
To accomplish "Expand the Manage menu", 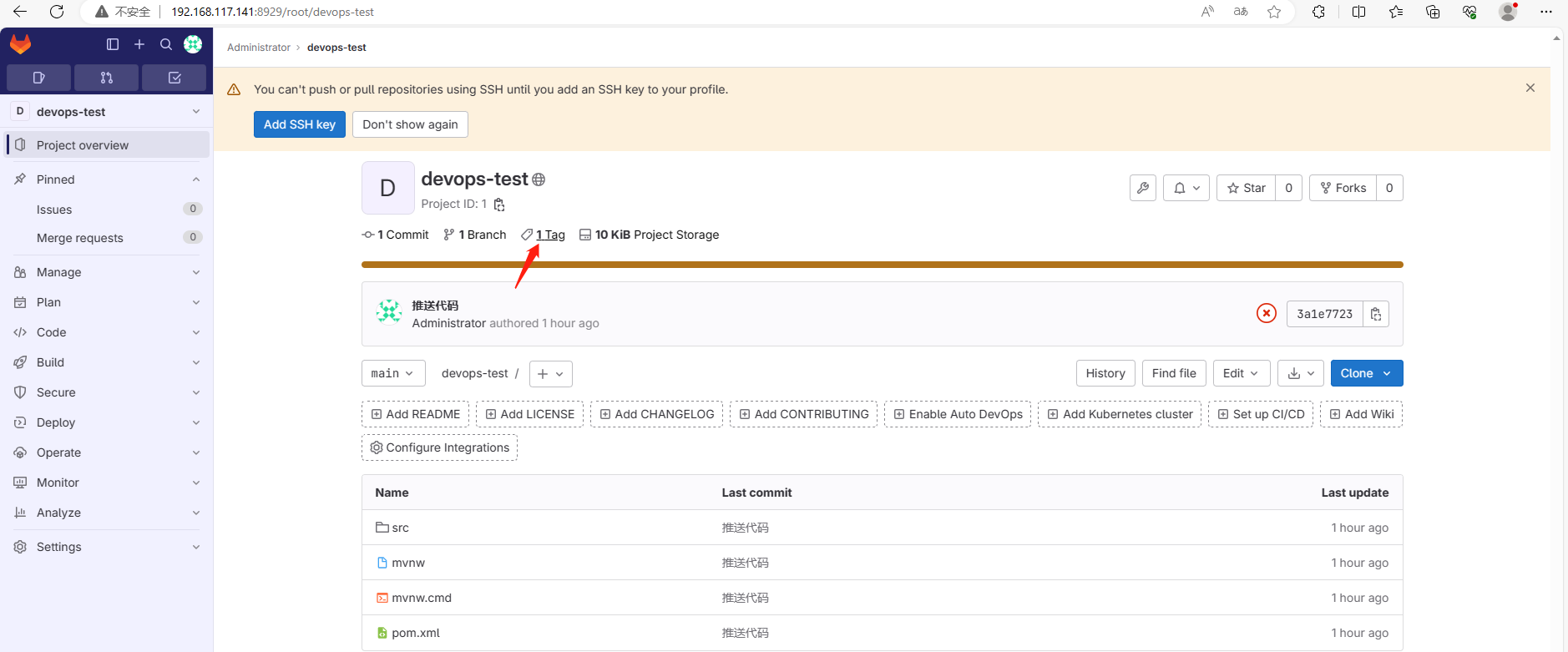I will pos(107,272).
